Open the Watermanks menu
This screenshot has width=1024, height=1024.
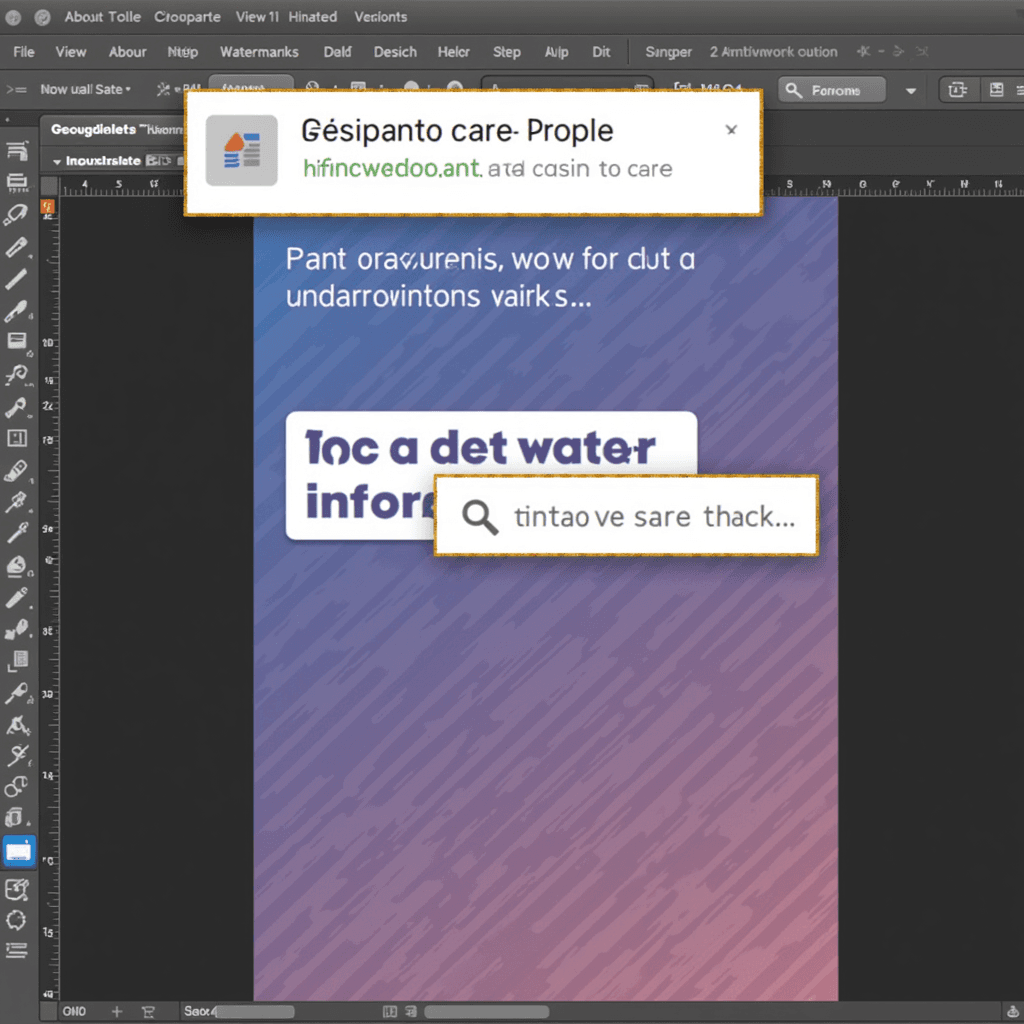tap(258, 52)
